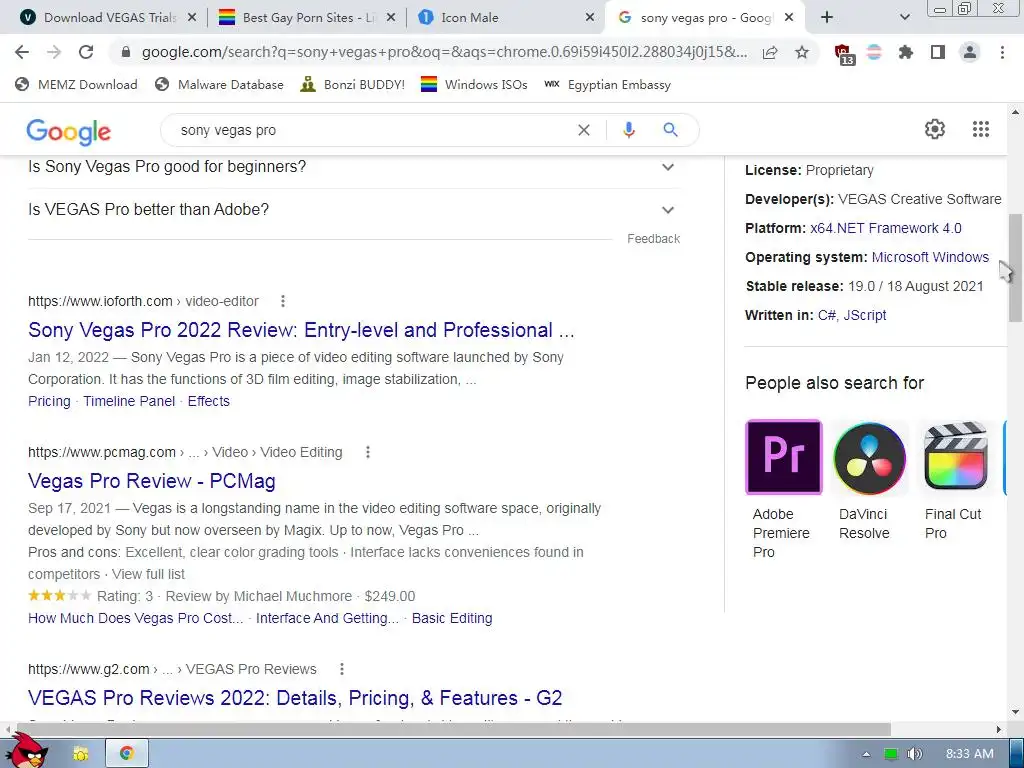
Task: Clear the search box with X
Action: [x=584, y=130]
